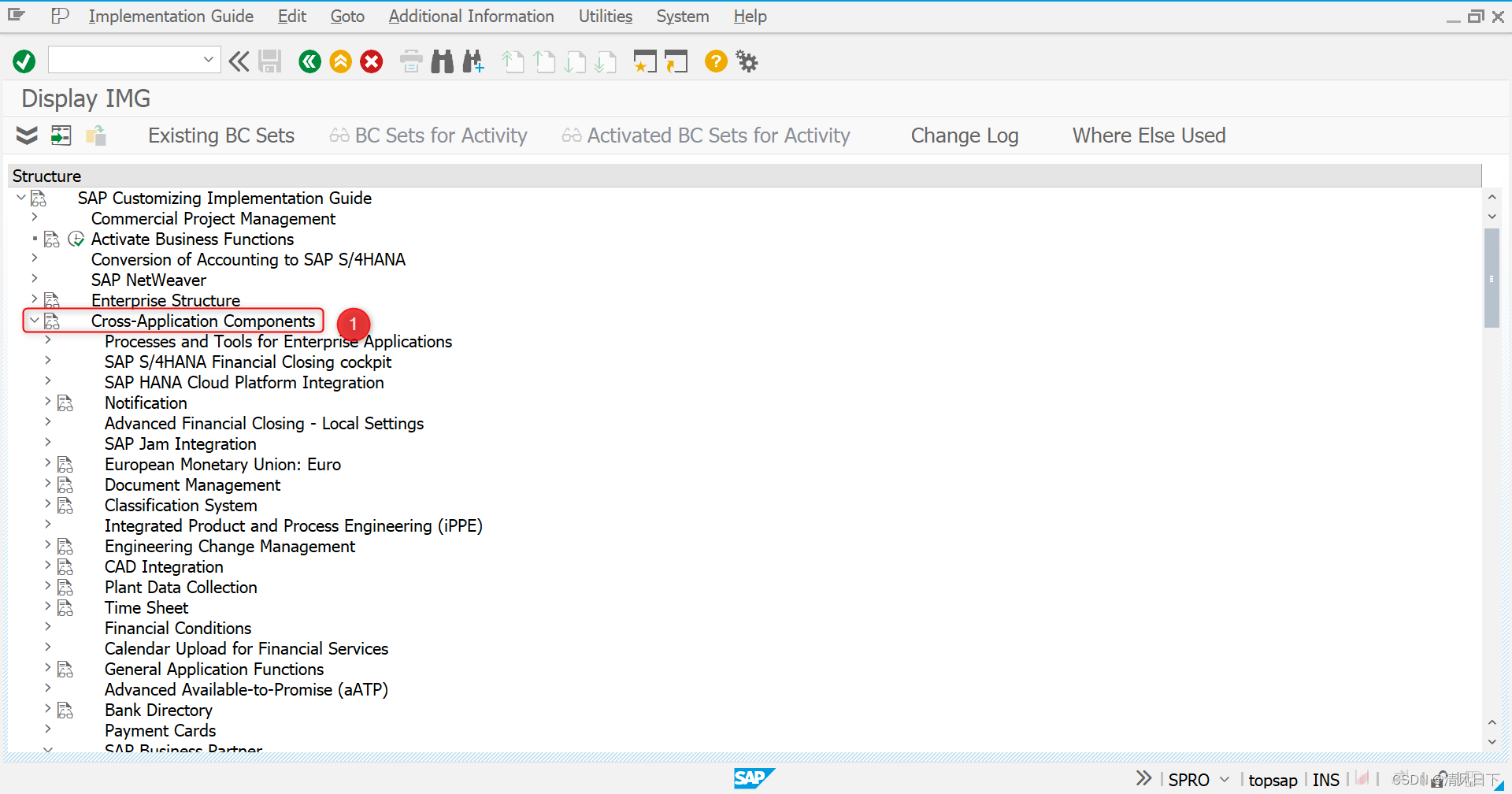Expand the Time Sheet node
Image resolution: width=1512 pixels, height=794 pixels.
48,607
